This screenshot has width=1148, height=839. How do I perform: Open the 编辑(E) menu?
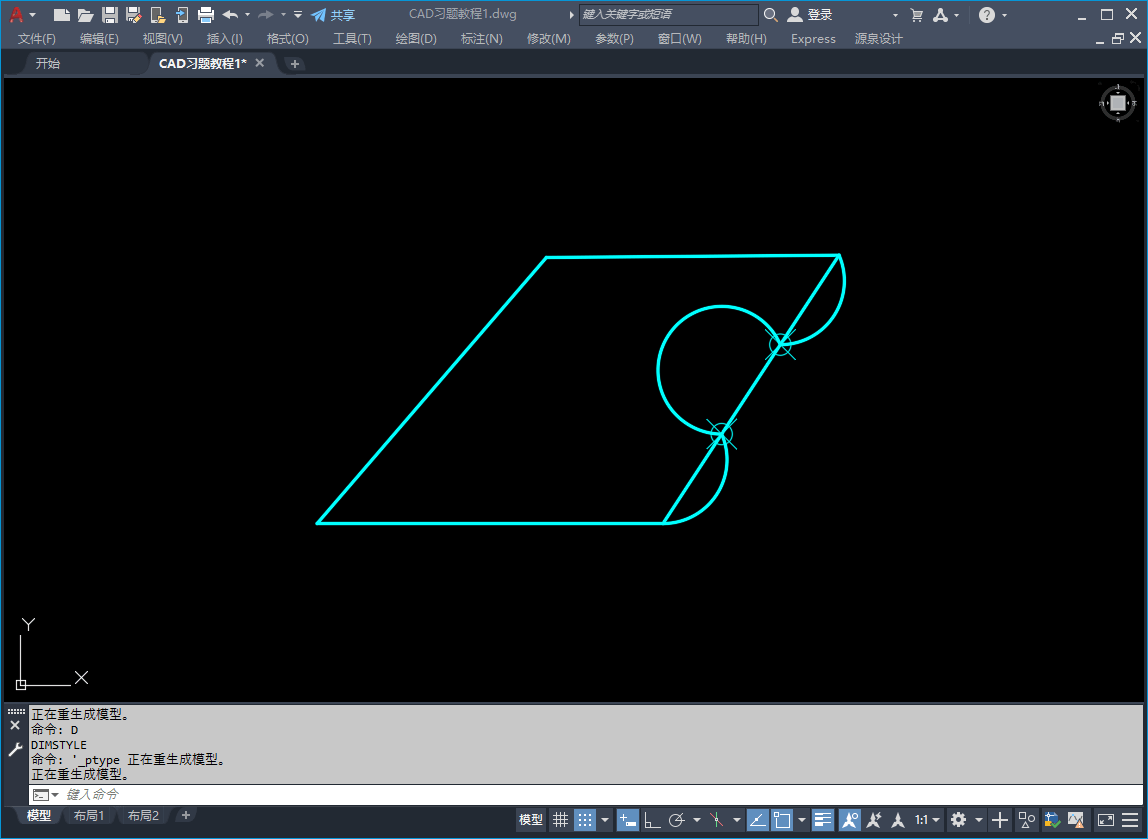(99, 39)
